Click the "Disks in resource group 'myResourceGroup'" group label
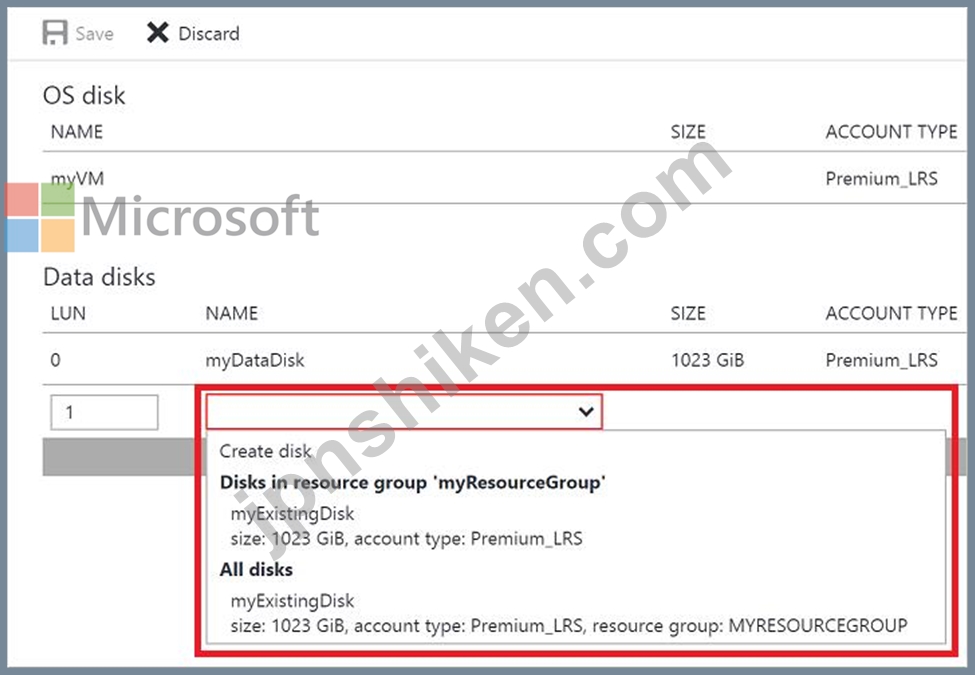 [x=413, y=483]
